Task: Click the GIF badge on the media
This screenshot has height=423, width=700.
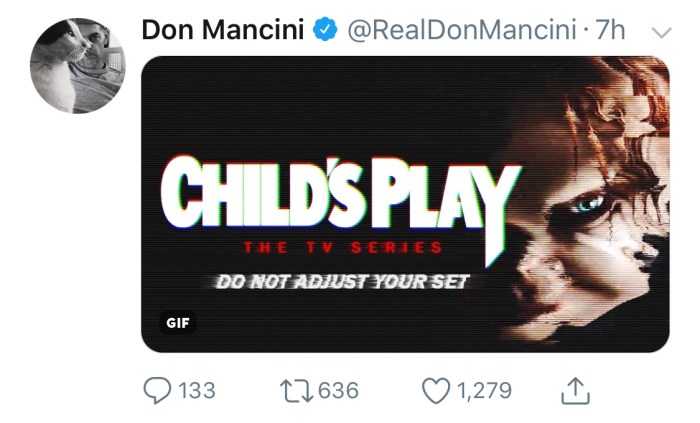Action: [177, 324]
